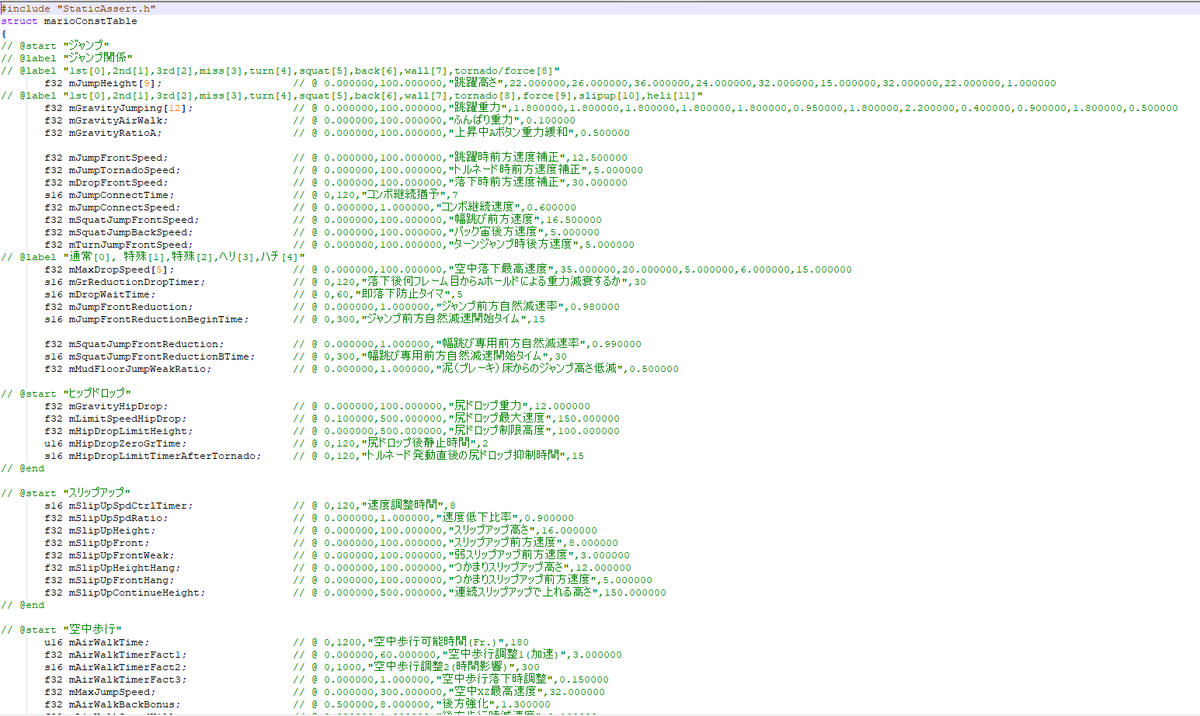Click the mSquatJumpFrontSpeed identifier
Viewport: 1200px width, 716px height.
click(131, 219)
